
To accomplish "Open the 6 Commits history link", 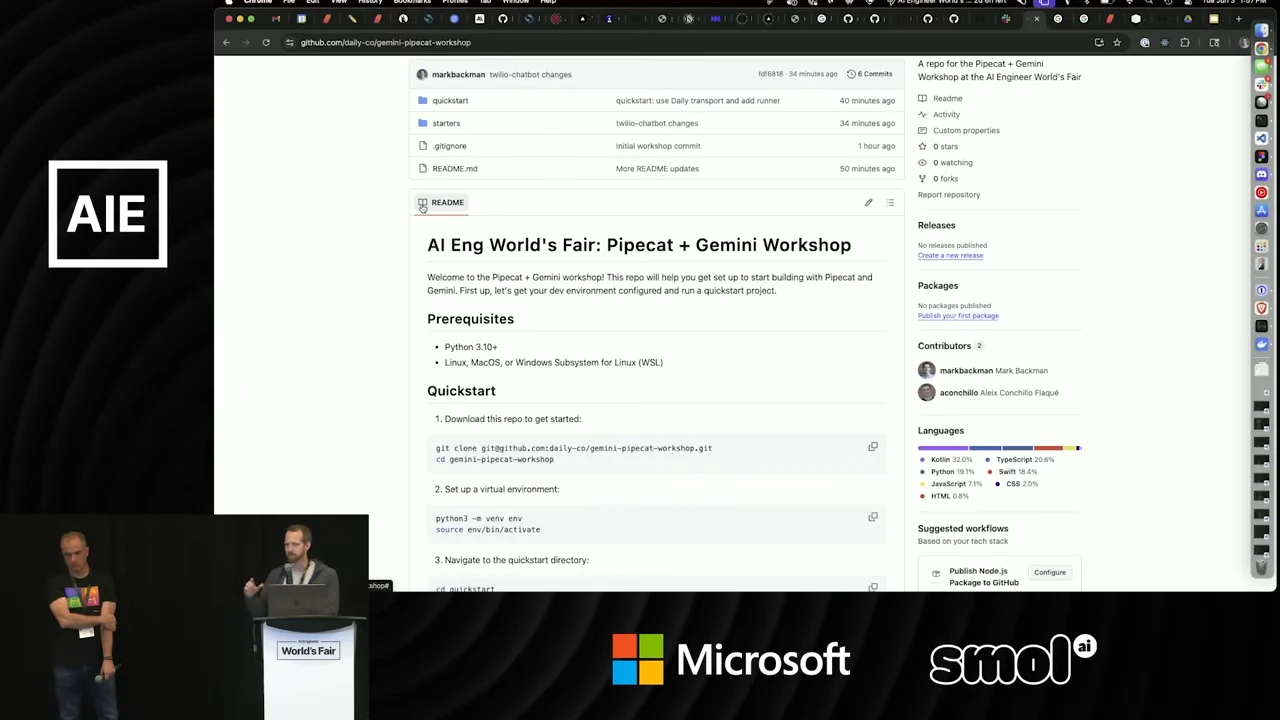I will 869,74.
